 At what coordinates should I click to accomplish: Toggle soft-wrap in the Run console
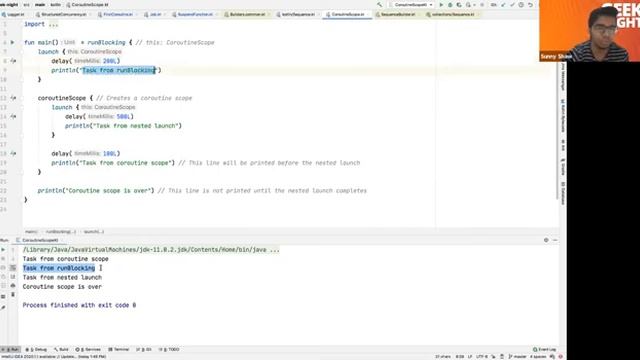13,268
